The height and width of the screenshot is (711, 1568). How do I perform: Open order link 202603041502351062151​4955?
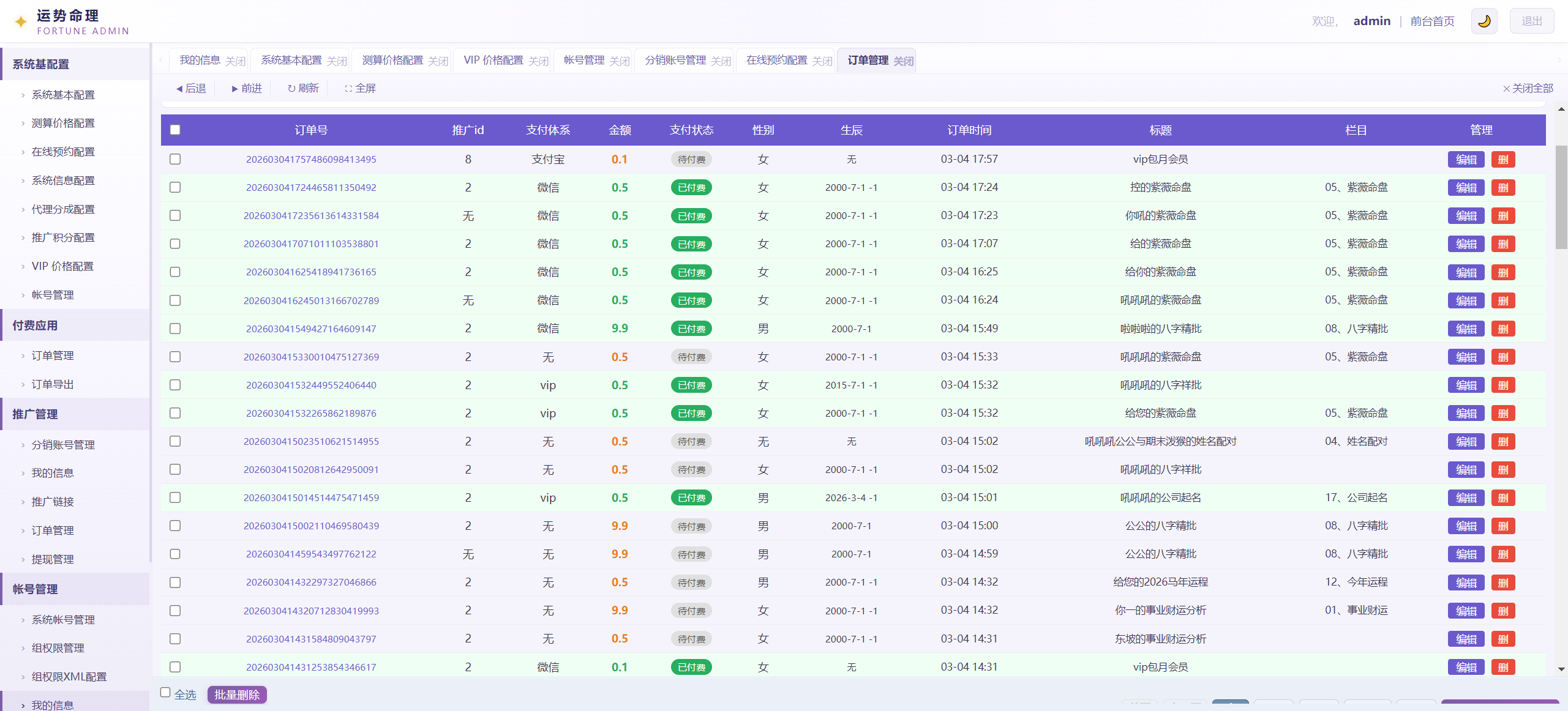(311, 441)
